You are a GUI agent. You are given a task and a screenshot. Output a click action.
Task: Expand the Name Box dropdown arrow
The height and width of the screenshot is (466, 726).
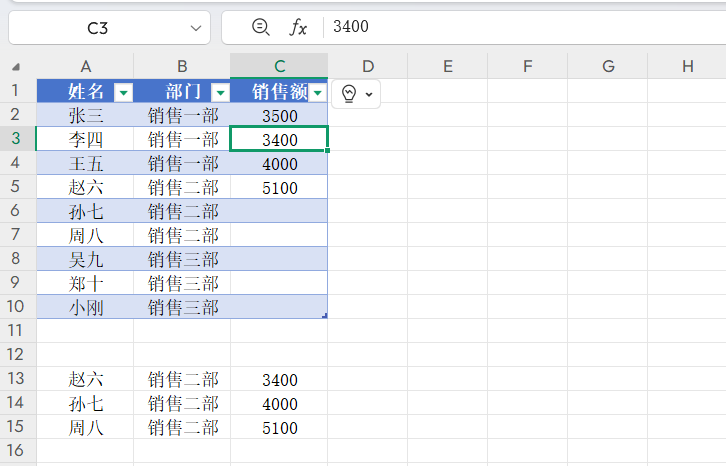pos(194,28)
